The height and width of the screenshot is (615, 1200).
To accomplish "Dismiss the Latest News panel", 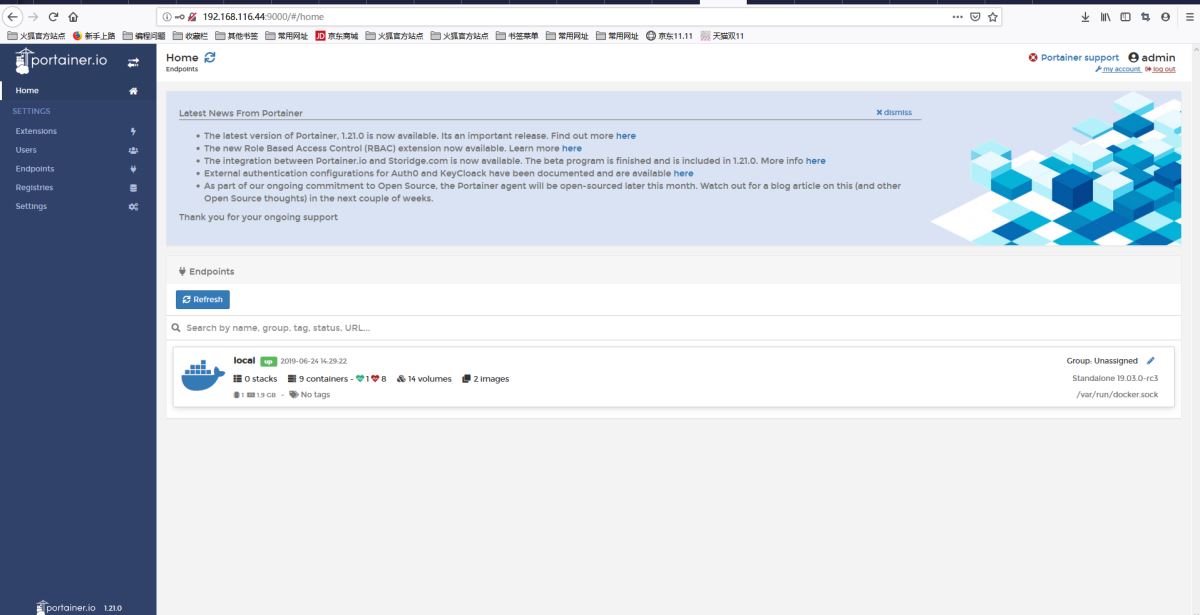I will (894, 112).
